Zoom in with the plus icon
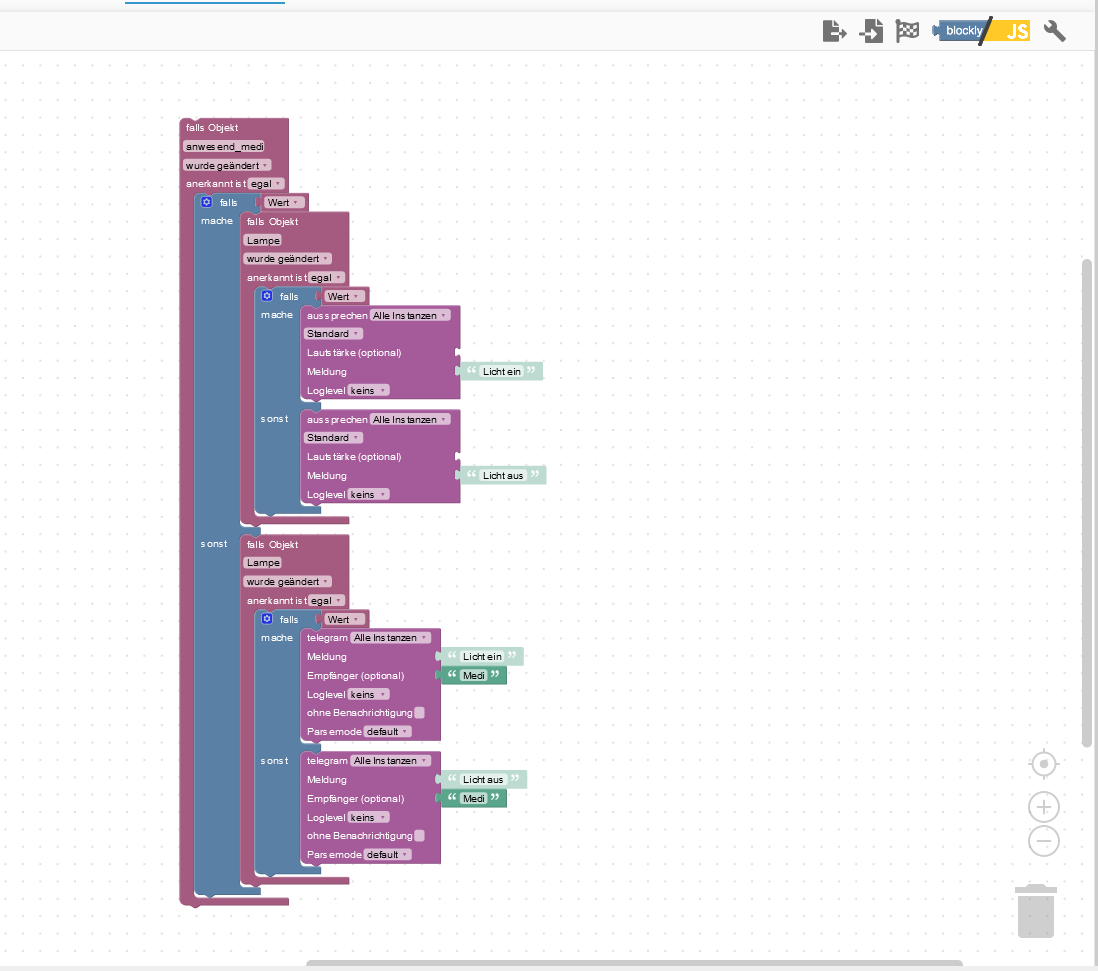 pyautogui.click(x=1043, y=807)
